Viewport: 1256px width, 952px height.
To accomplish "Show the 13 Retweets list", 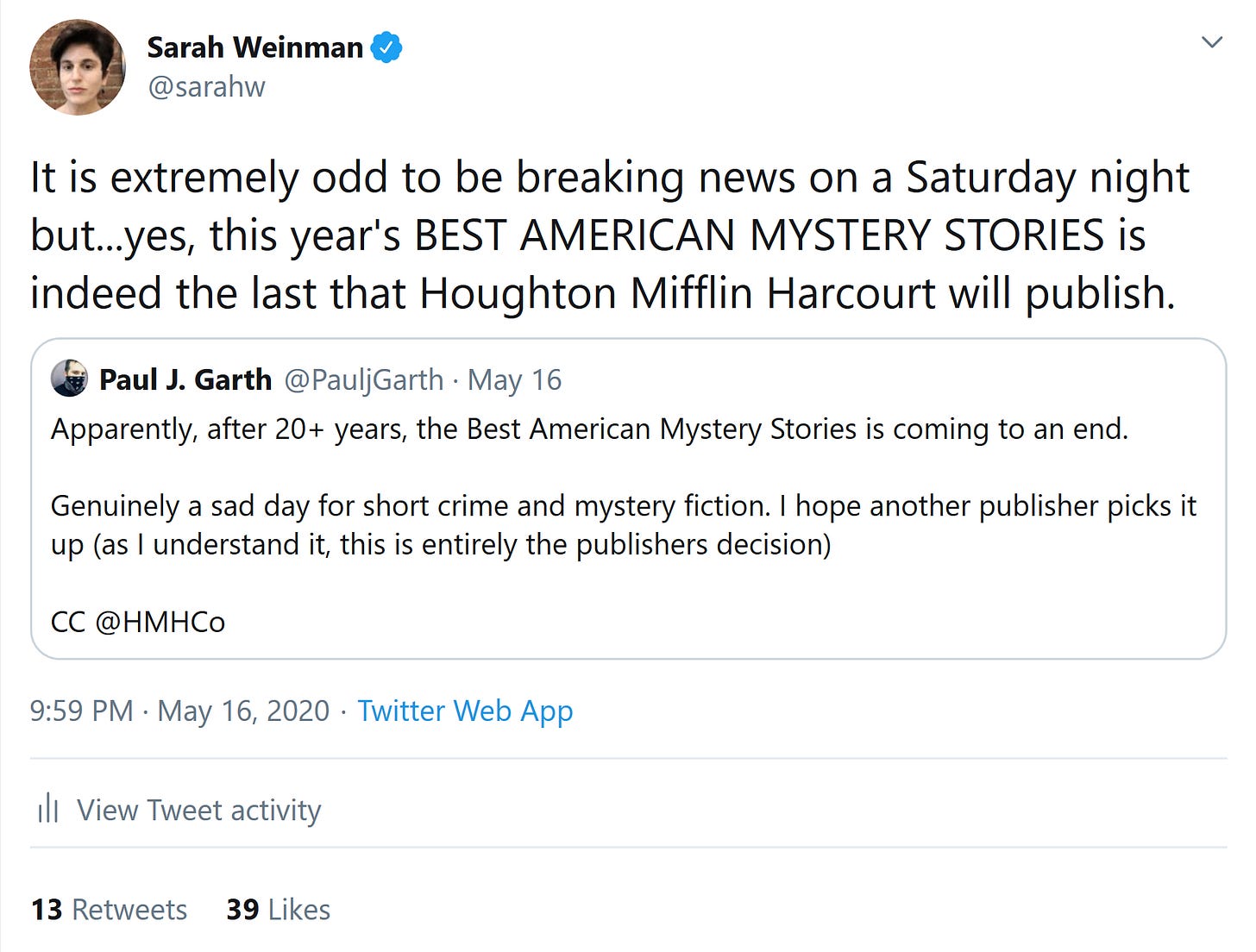I will (x=109, y=910).
